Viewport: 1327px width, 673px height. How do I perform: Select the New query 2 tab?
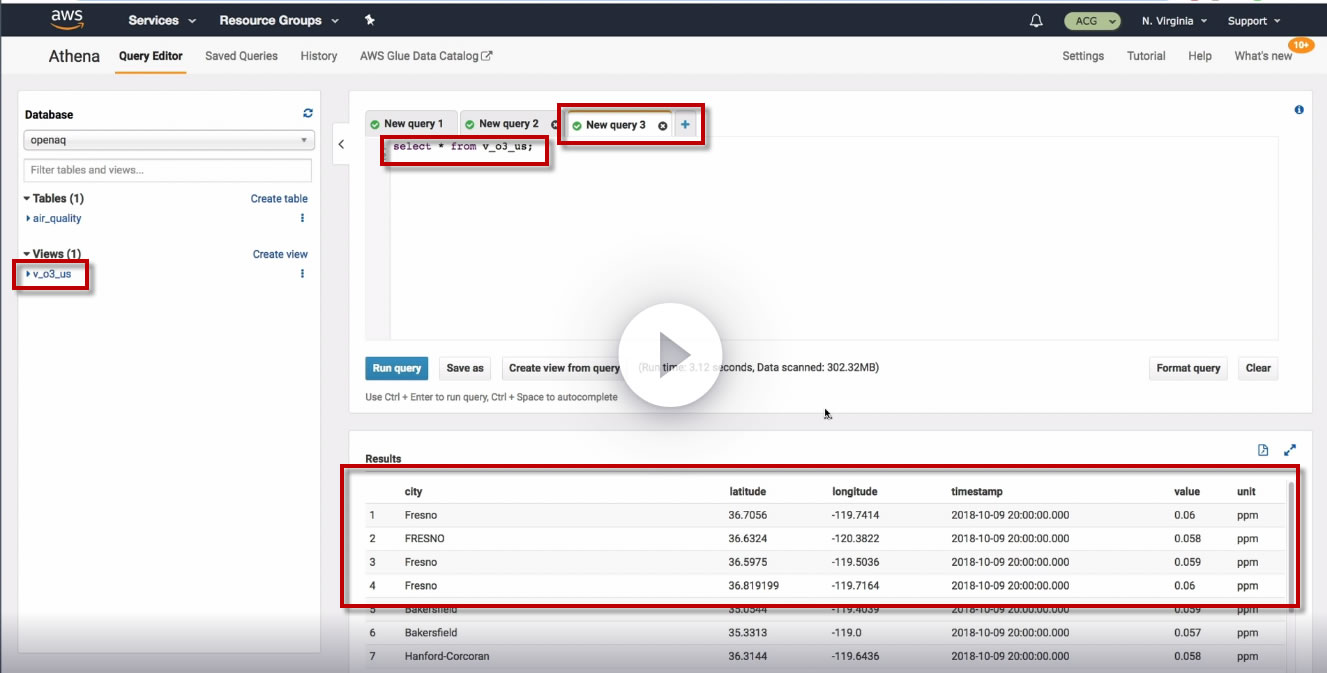tap(509, 124)
